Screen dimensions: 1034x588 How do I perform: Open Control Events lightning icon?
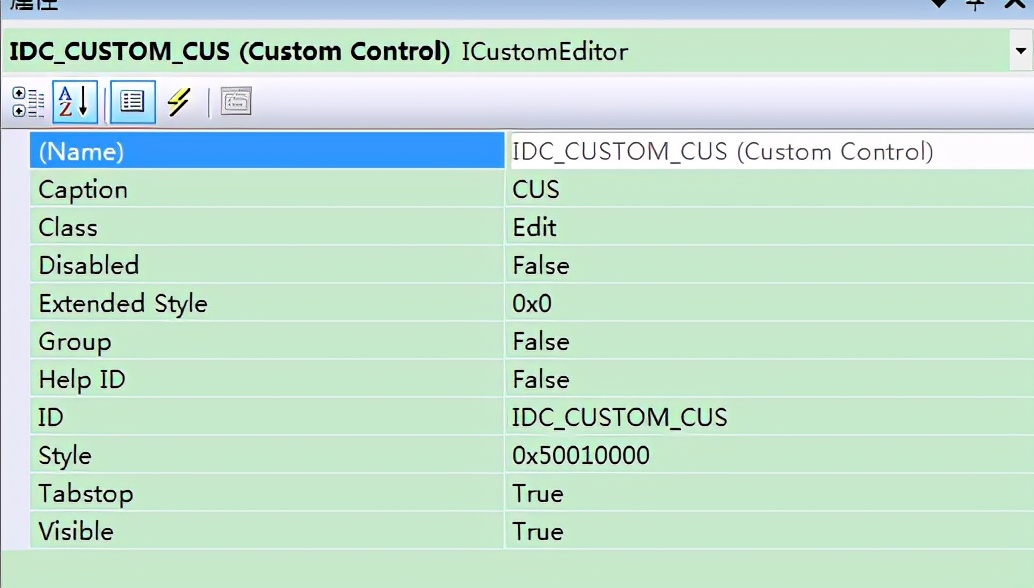(179, 102)
